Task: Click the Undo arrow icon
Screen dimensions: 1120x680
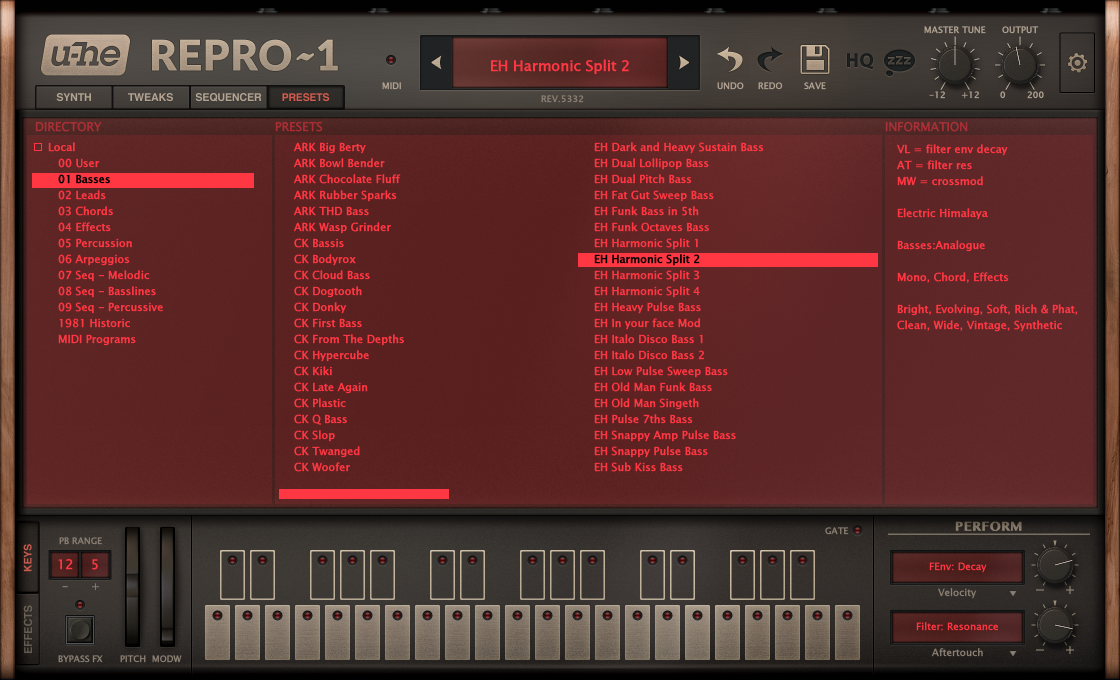Action: click(730, 60)
